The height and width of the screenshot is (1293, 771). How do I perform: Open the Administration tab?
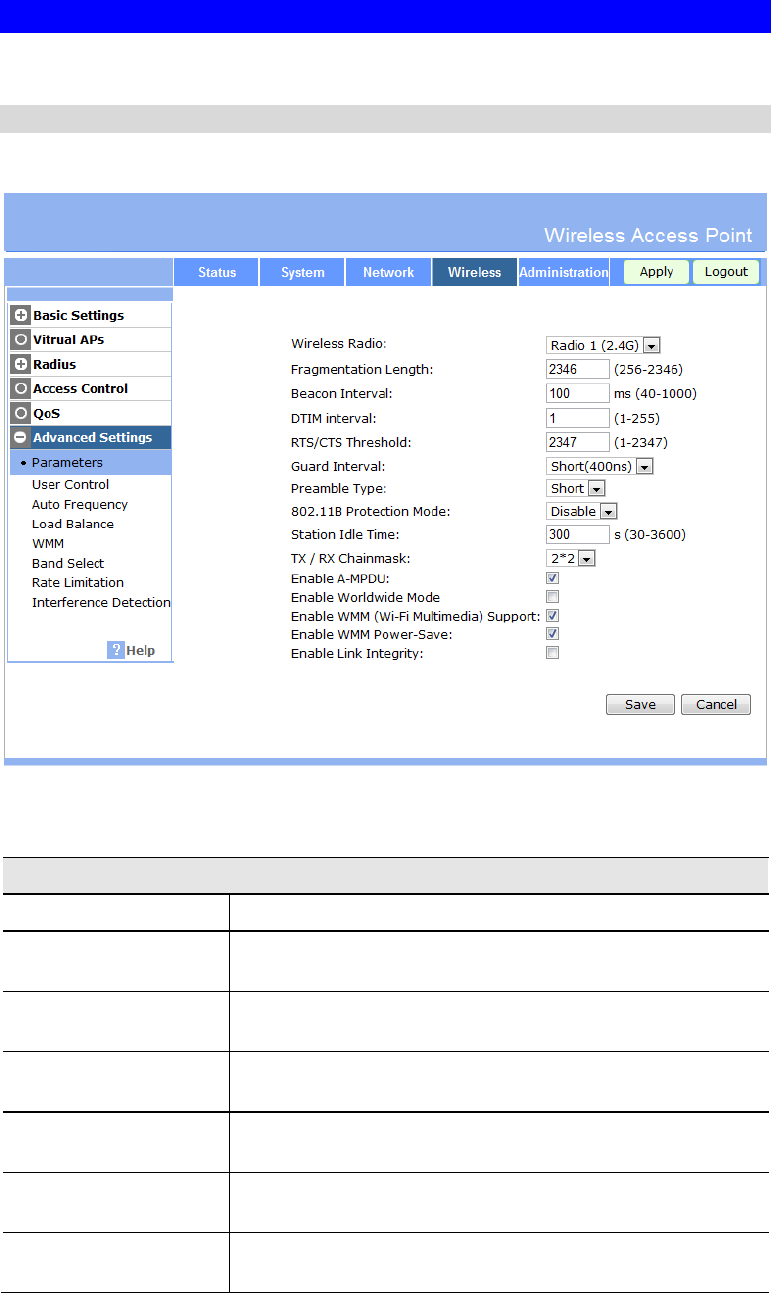coord(564,272)
